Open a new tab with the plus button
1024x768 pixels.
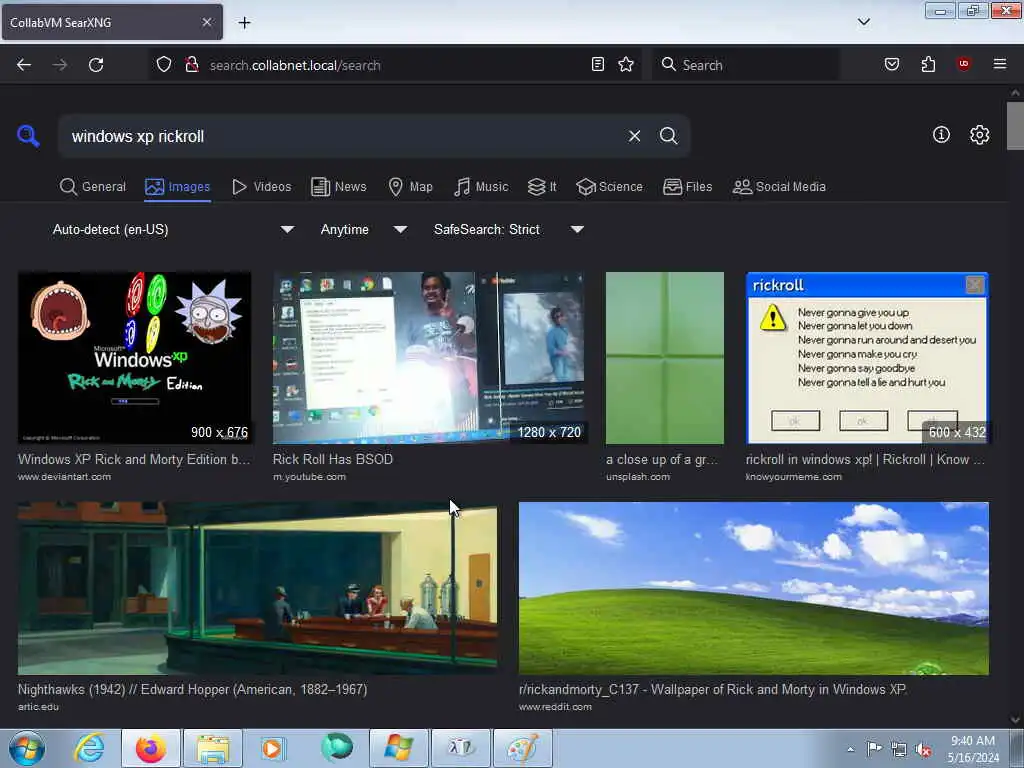[x=244, y=23]
